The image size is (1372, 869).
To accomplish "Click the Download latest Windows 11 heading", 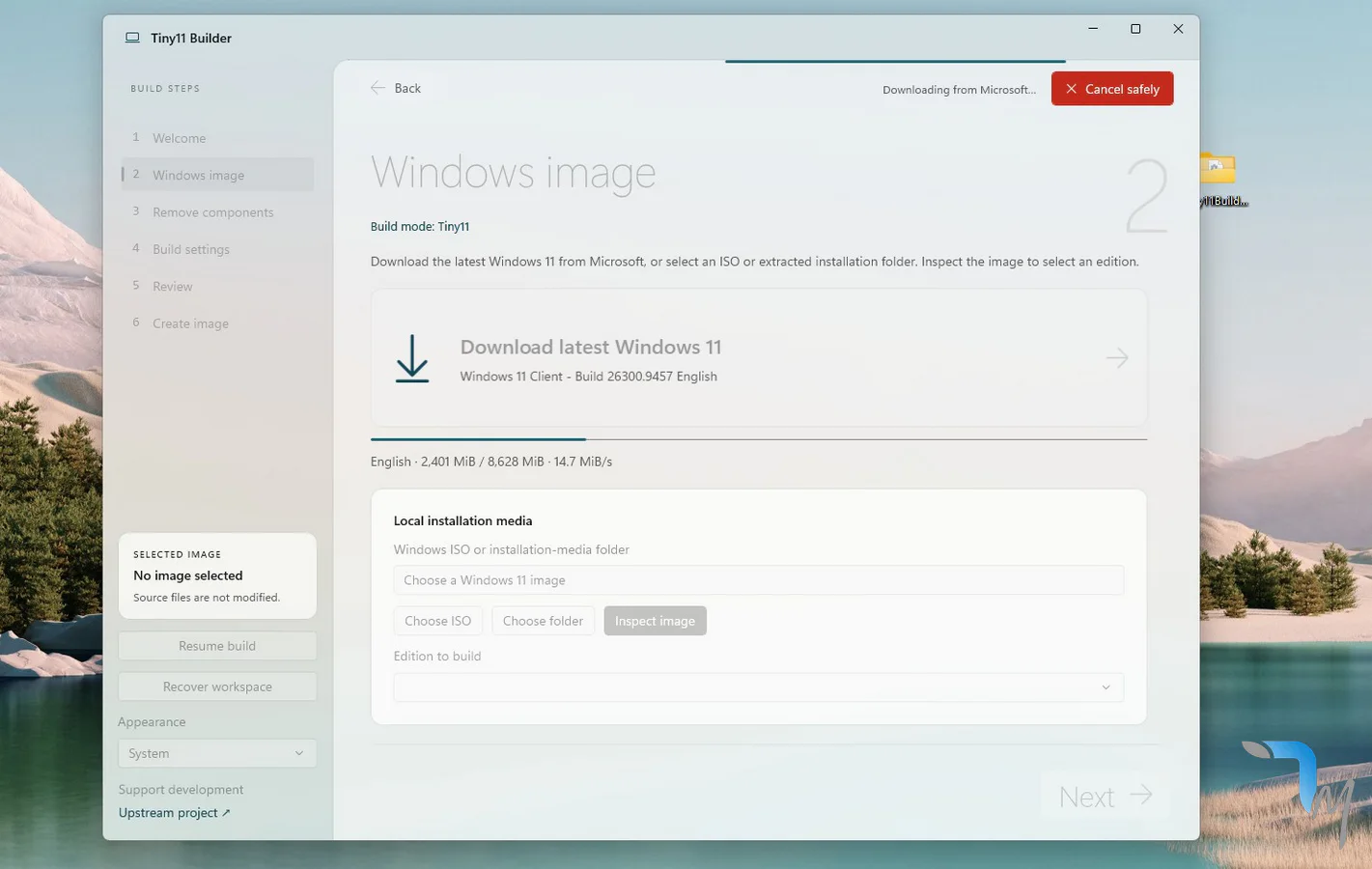I will 590,347.
